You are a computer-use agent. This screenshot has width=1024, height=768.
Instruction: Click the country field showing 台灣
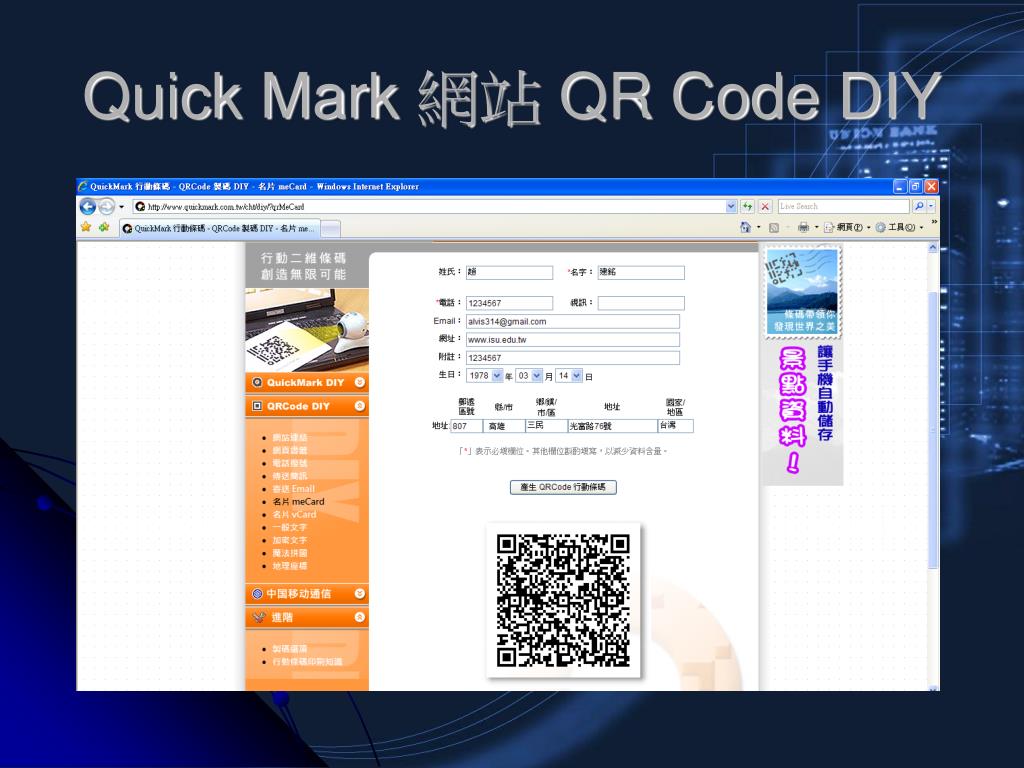coord(675,426)
